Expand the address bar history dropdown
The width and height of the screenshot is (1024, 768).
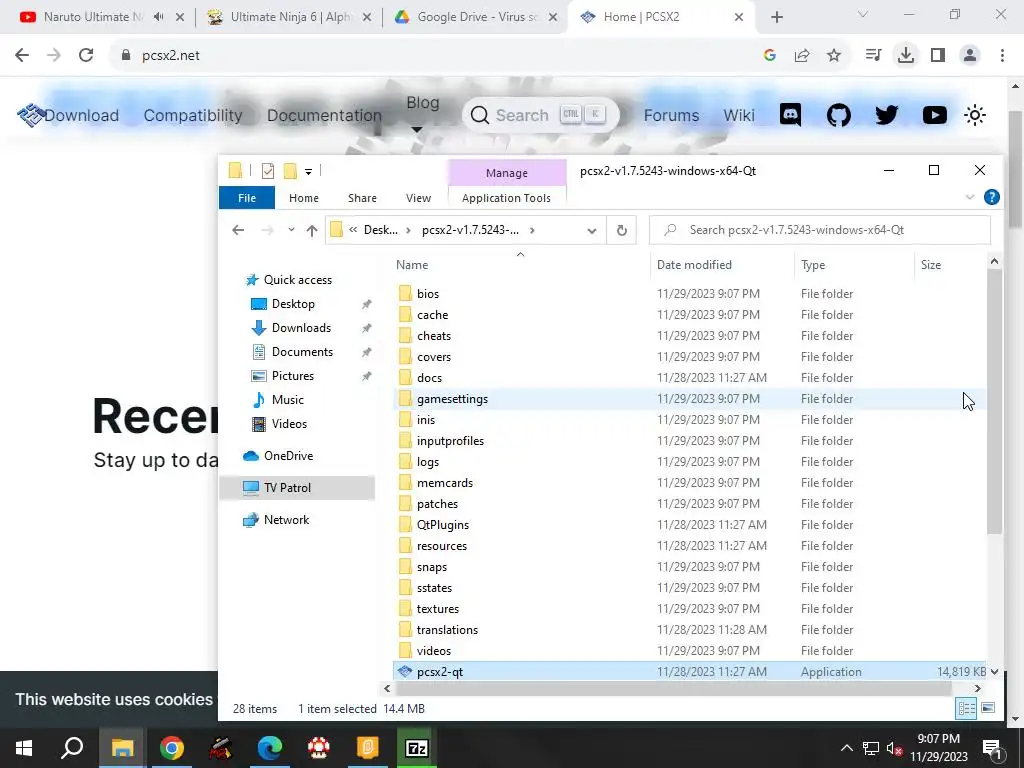tap(592, 231)
